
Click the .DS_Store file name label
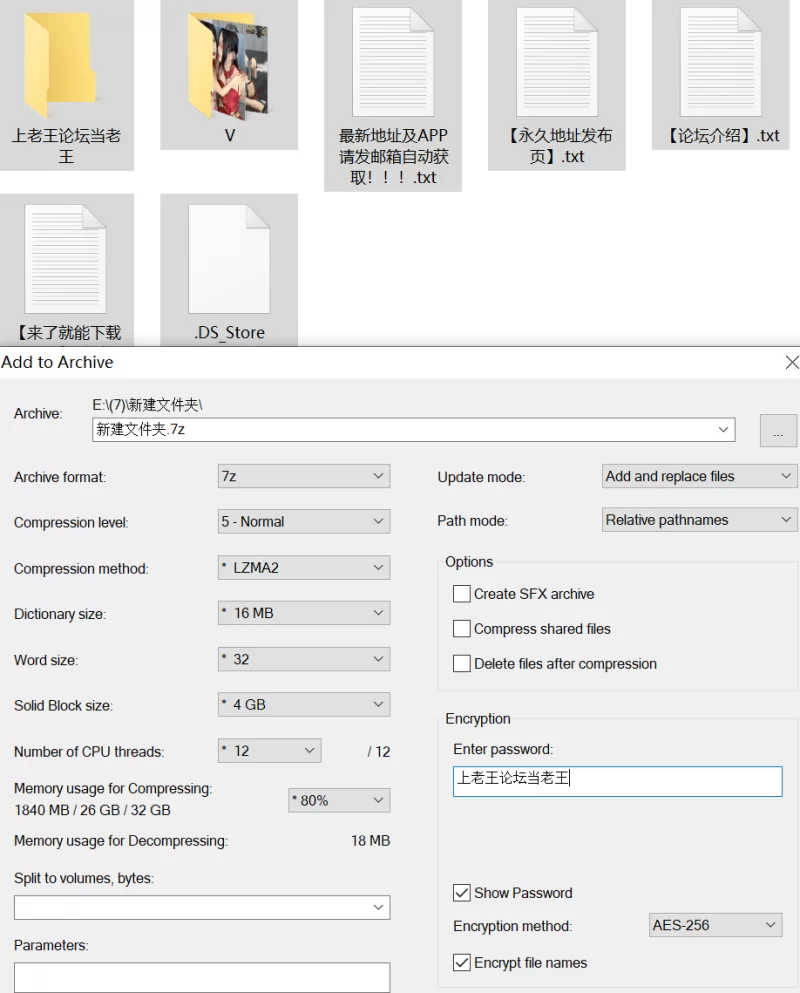pos(229,332)
